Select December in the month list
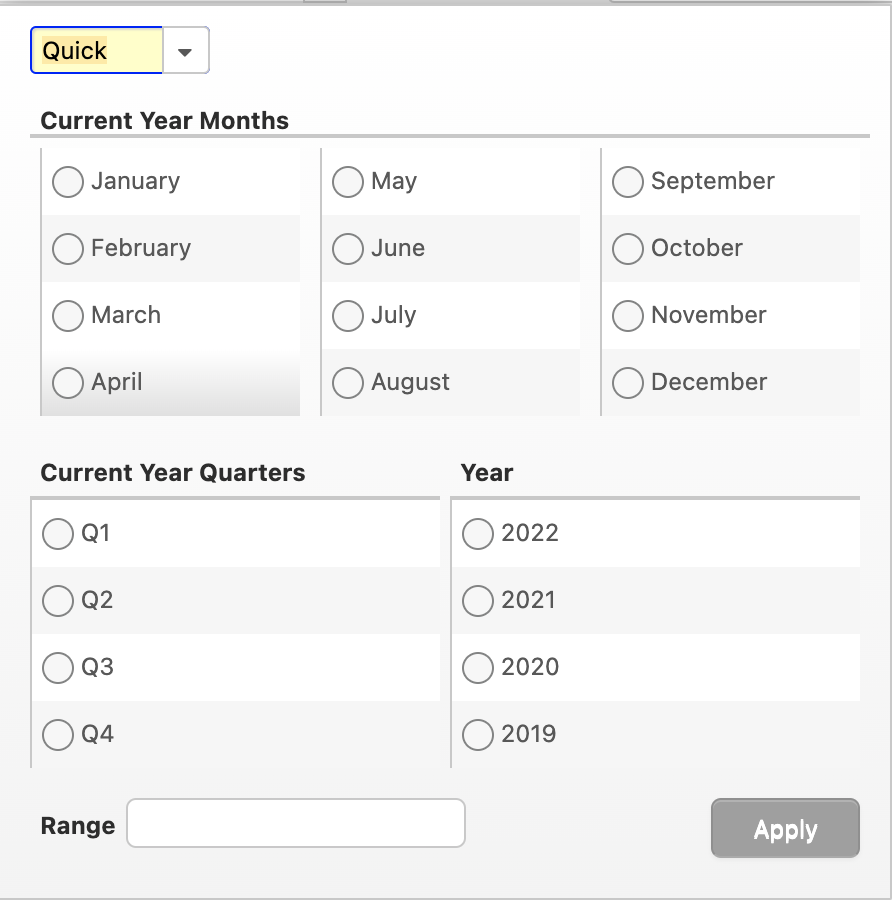892x900 pixels. (x=628, y=382)
